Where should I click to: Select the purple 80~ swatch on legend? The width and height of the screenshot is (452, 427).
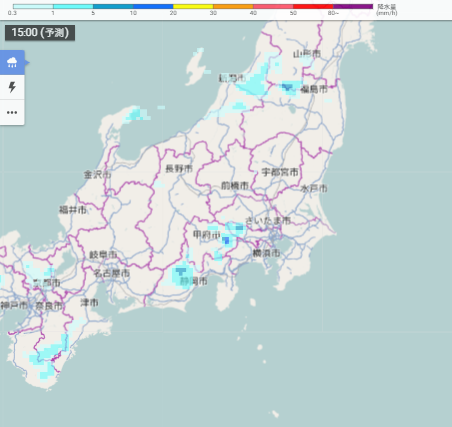[x=353, y=6]
